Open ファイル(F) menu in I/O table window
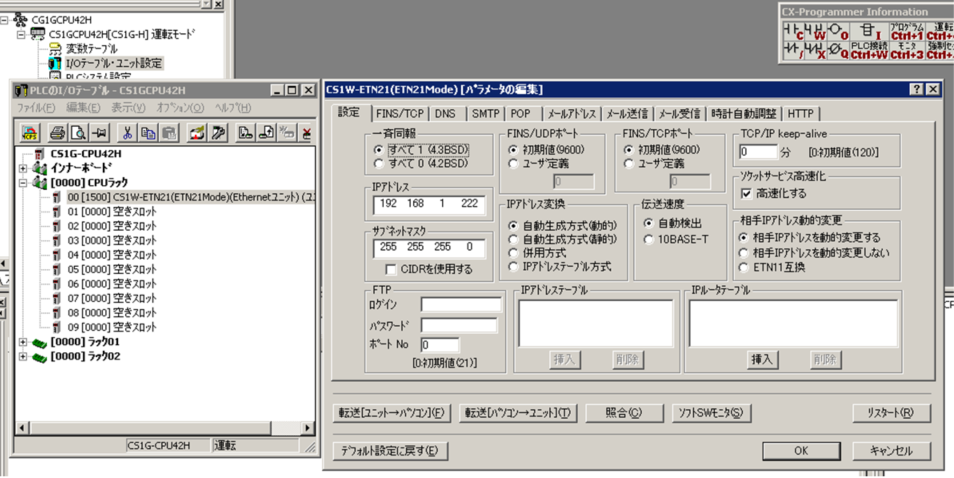 tap(35, 108)
